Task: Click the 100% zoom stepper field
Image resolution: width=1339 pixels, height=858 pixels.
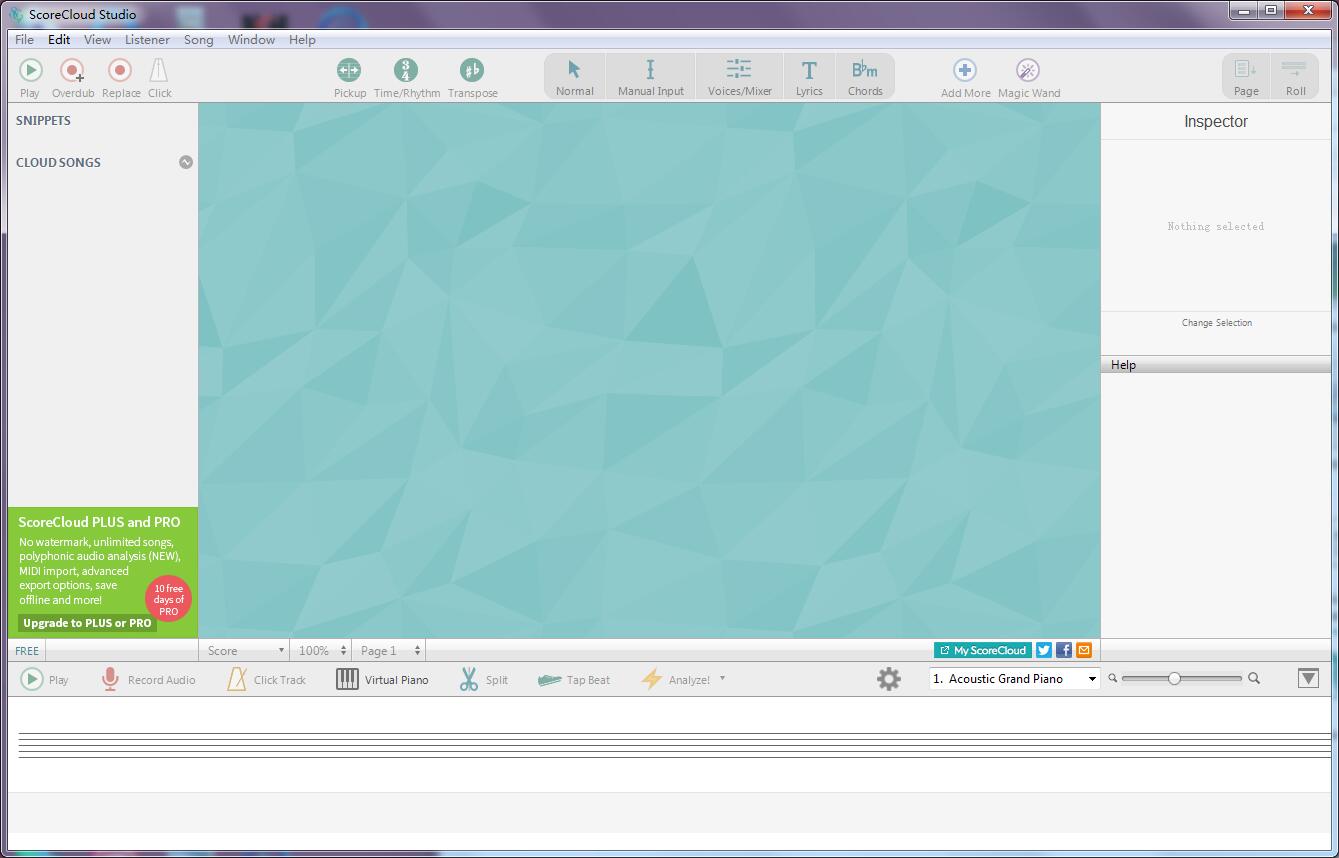Action: pos(321,651)
